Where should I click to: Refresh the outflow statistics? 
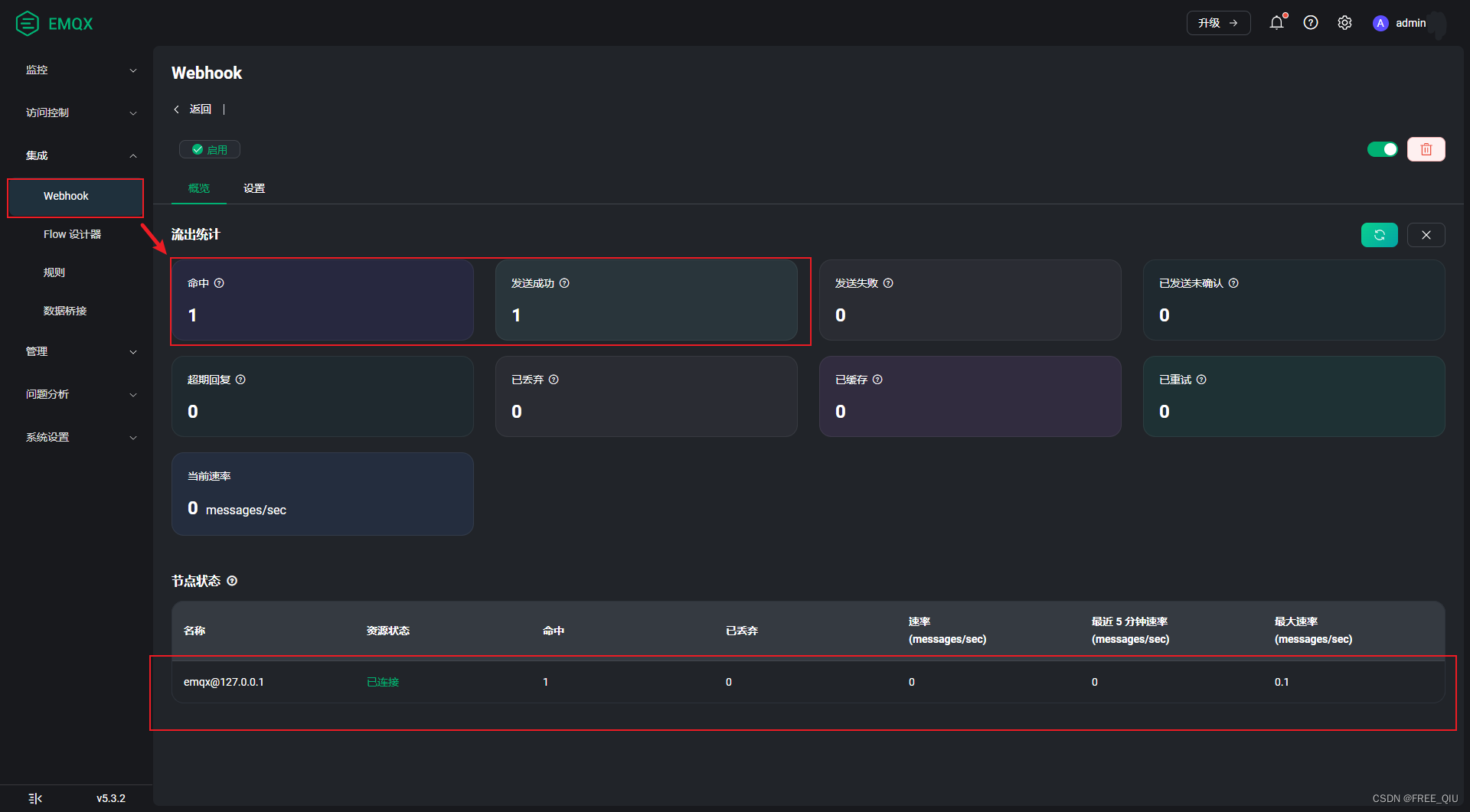click(1379, 235)
